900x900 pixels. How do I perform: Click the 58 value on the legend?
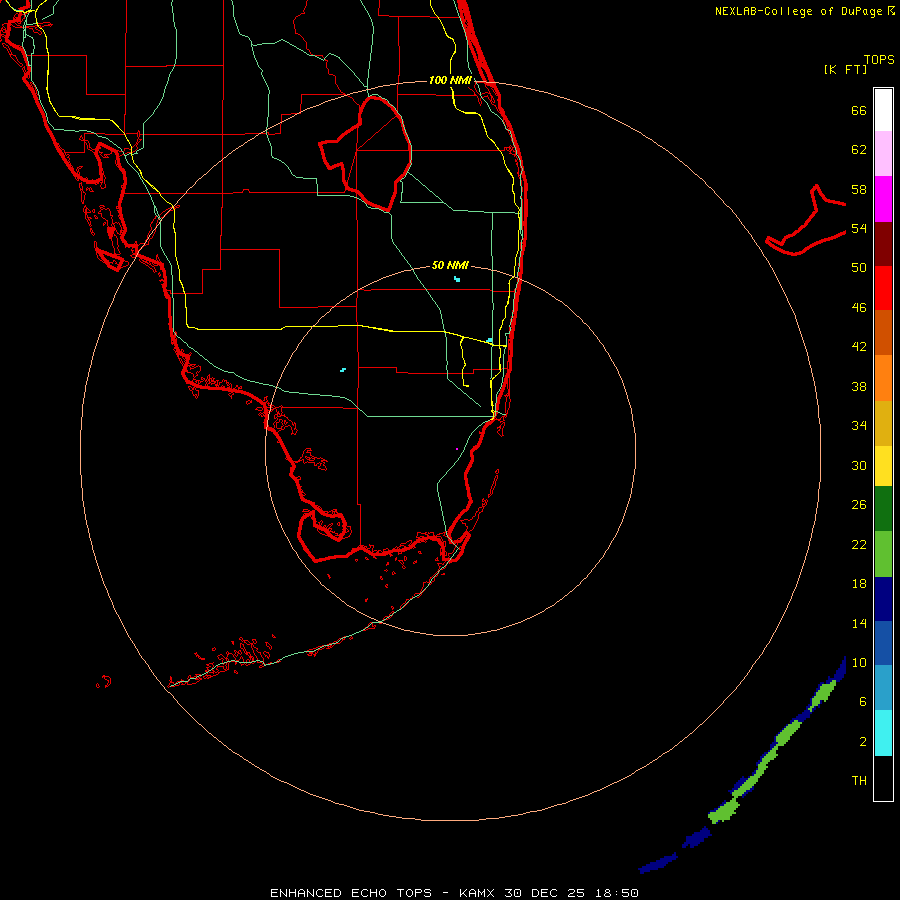coord(859,189)
